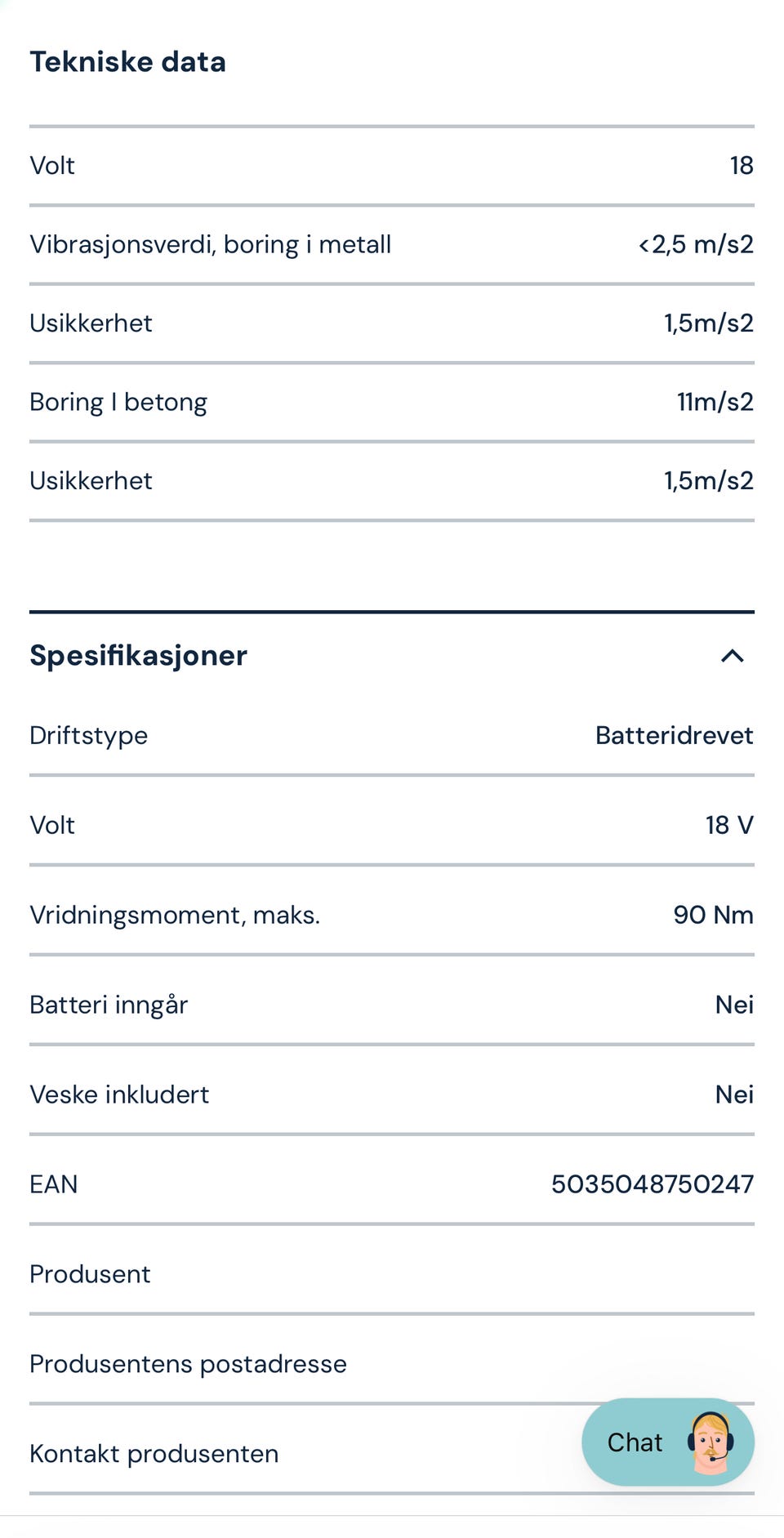Screen dimensions: 784x1538
Task: Collapse the Spesifikasjoner section chevron
Action: (x=732, y=656)
